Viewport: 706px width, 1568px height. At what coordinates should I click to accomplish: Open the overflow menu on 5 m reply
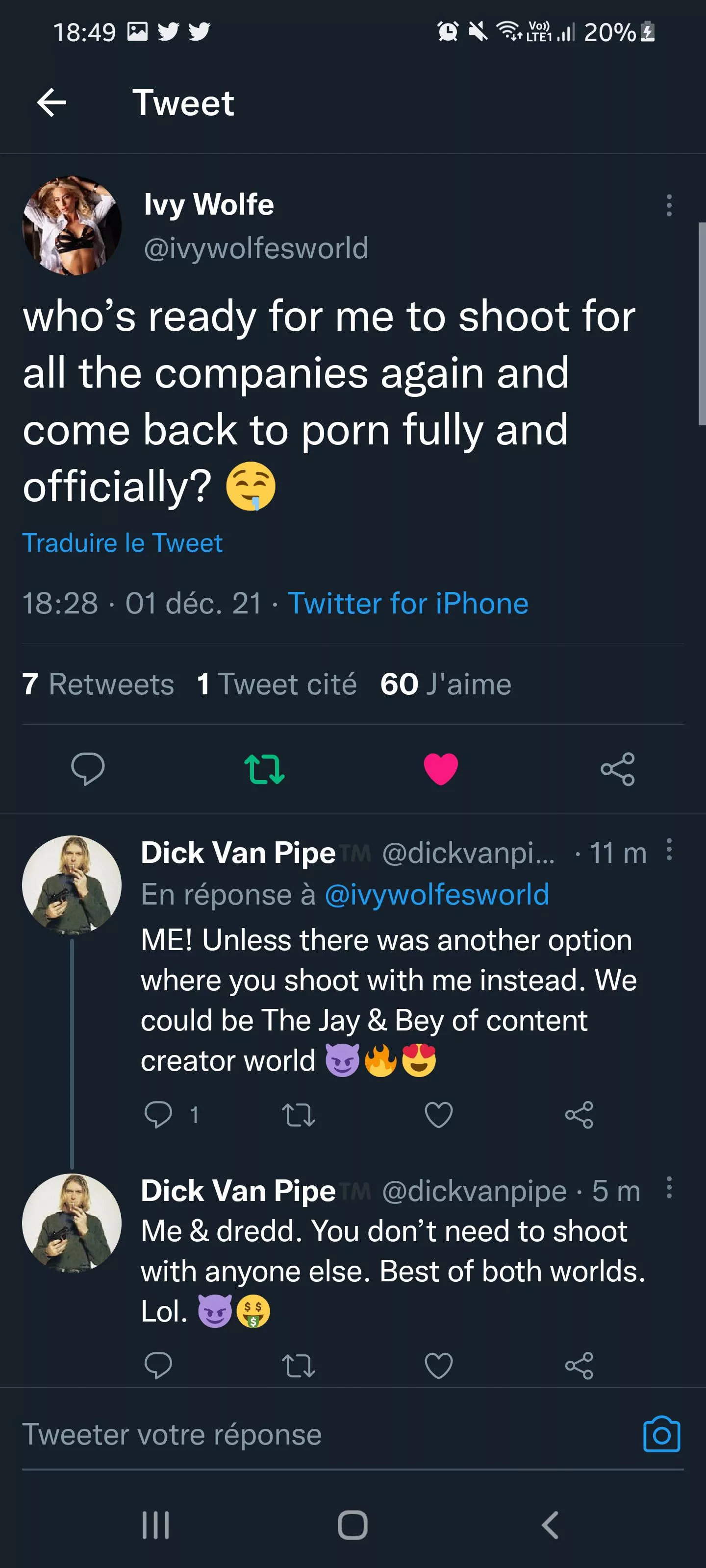pos(669,1188)
